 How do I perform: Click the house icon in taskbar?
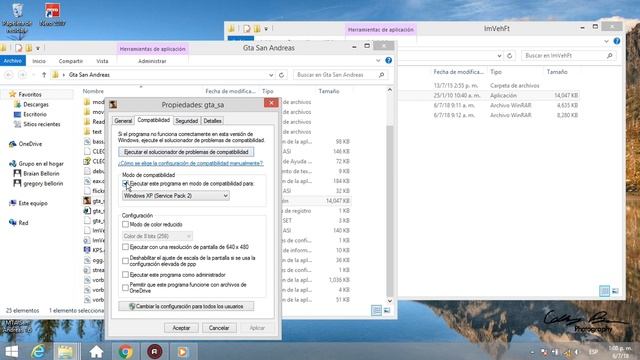96,351
